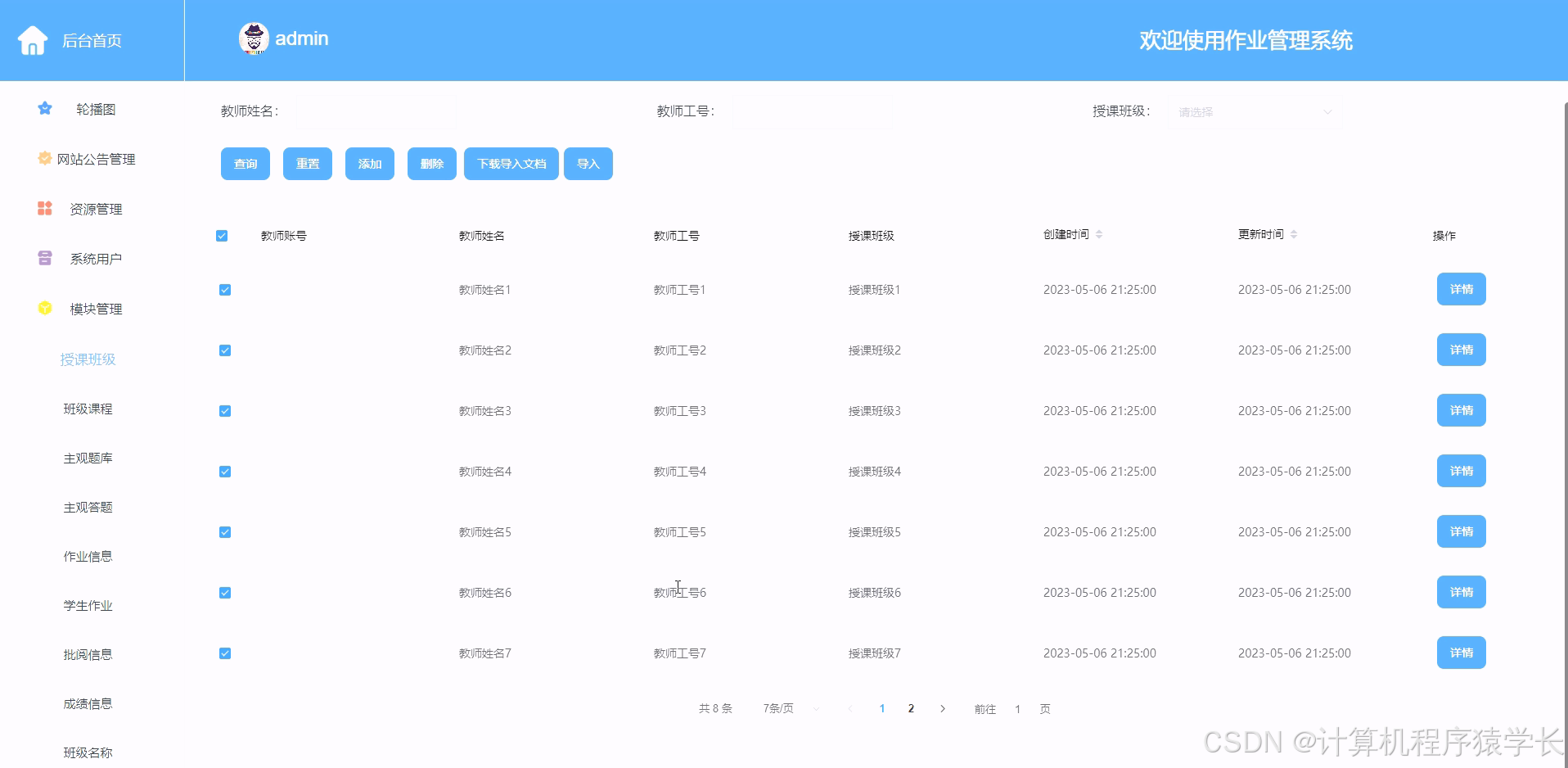
Task: Sort by 创建时间 using sort arrows
Action: (1099, 235)
